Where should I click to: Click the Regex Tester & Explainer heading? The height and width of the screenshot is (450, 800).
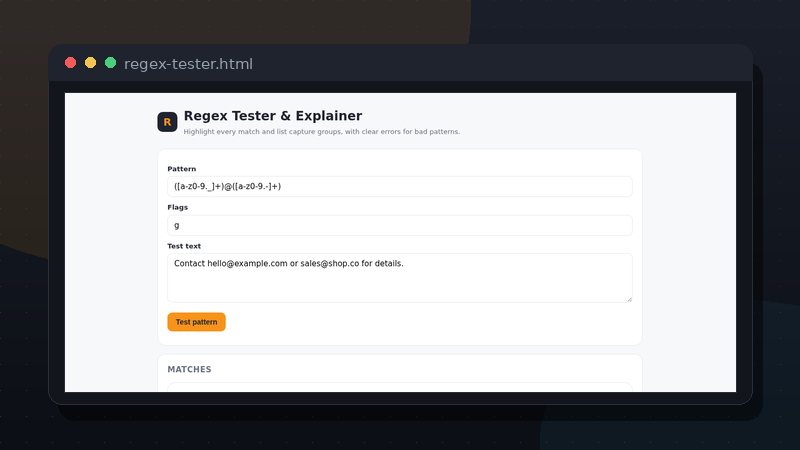click(273, 116)
